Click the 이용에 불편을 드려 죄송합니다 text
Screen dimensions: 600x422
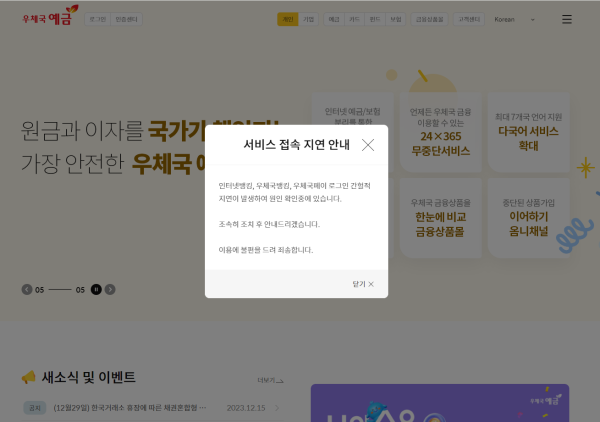coord(266,250)
